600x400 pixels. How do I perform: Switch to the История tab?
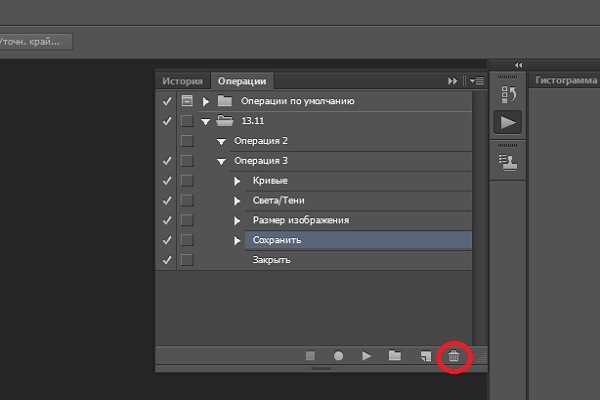(x=183, y=81)
